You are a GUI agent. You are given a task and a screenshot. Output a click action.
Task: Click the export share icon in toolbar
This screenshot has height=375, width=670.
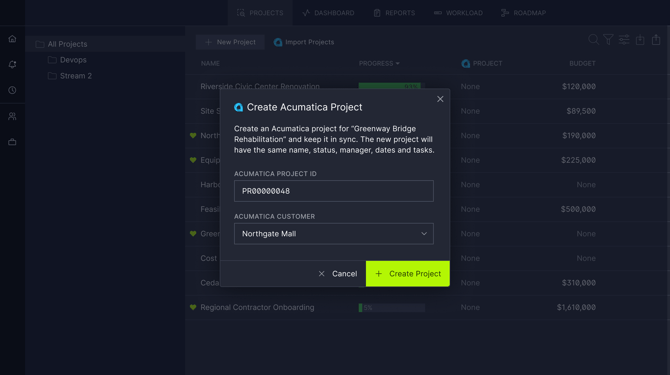click(656, 40)
